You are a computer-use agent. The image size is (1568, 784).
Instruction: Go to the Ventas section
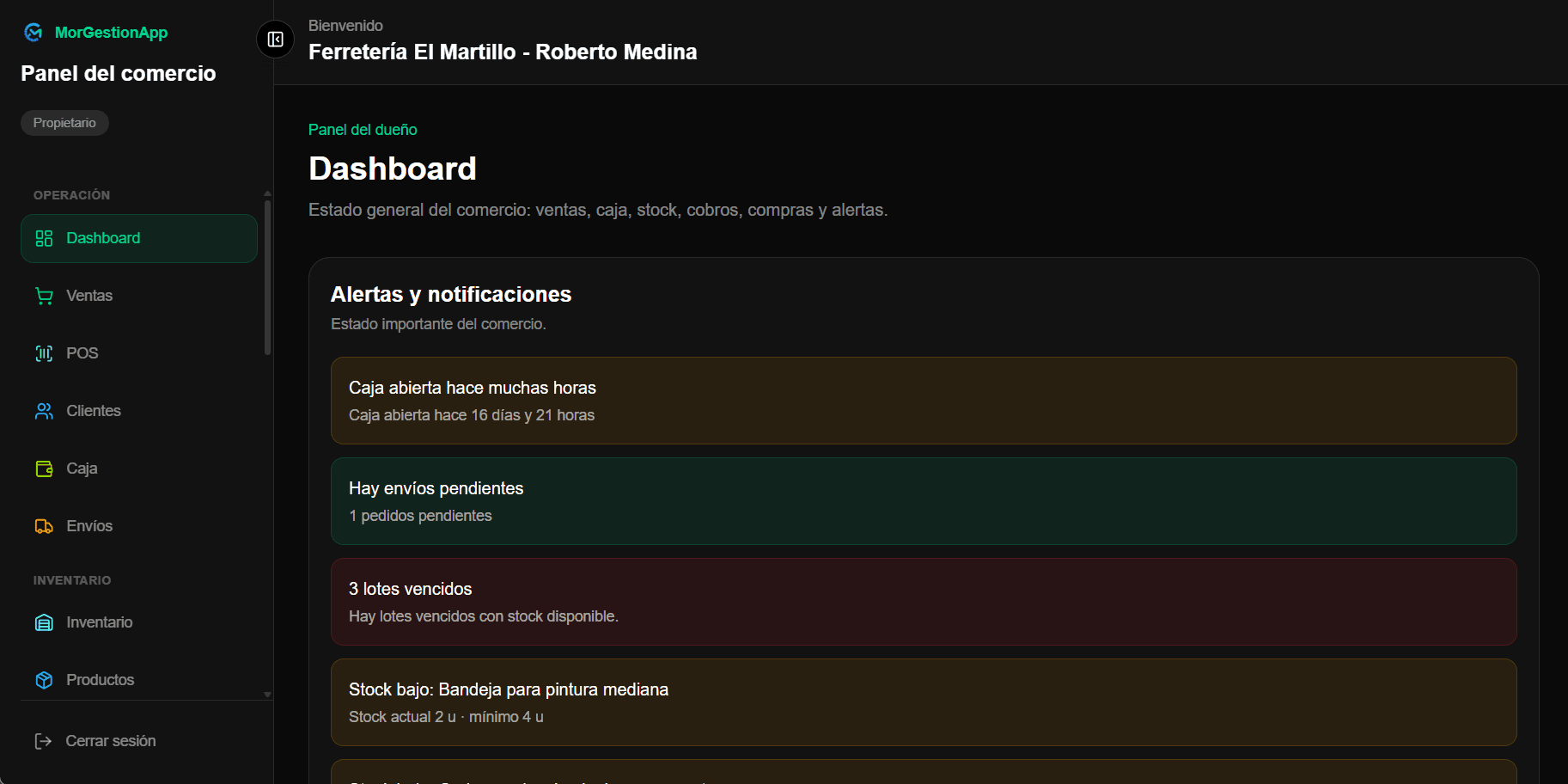coord(139,296)
